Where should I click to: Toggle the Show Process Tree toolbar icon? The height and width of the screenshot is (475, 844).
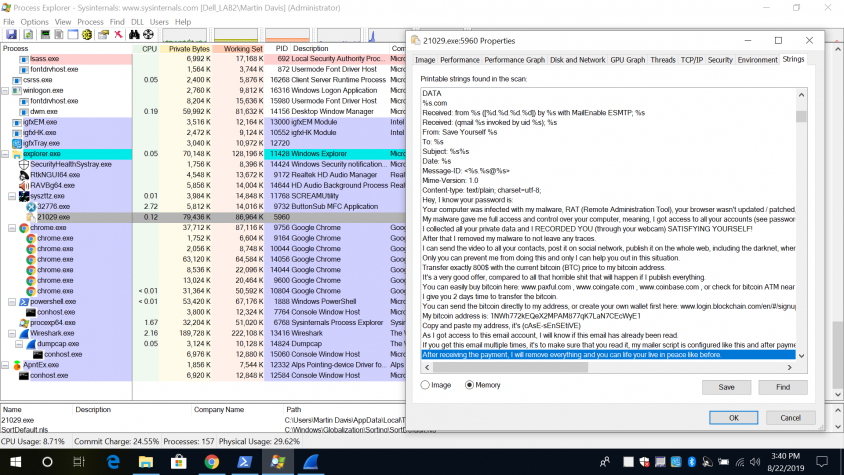pyautogui.click(x=59, y=35)
